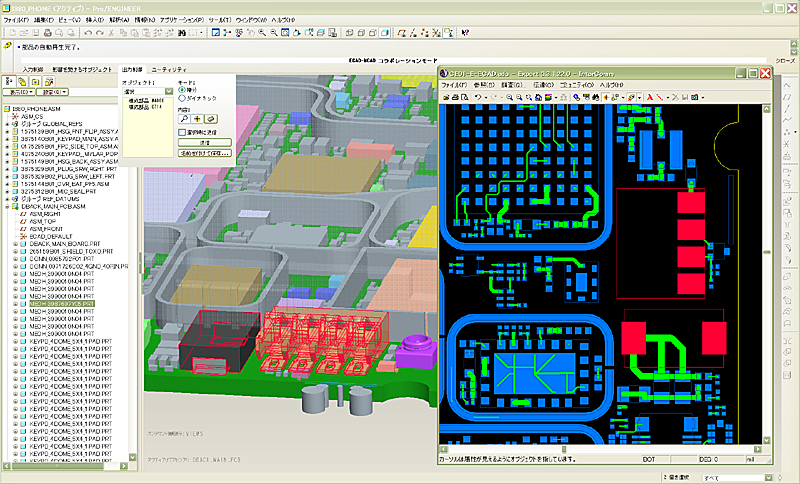The width and height of the screenshot is (800, 484).
Task: Click the yellow plus icon in the output control panel
Action: 197,117
